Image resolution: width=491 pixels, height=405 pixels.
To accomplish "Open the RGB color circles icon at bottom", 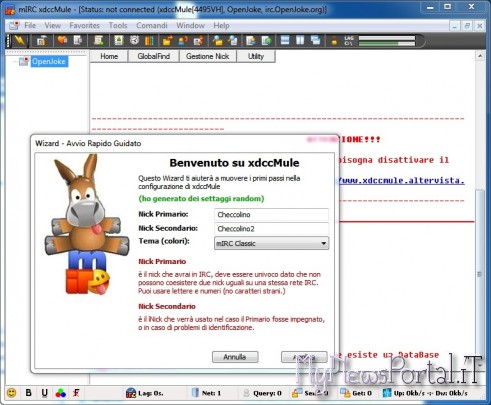I will pyautogui.click(x=60, y=393).
